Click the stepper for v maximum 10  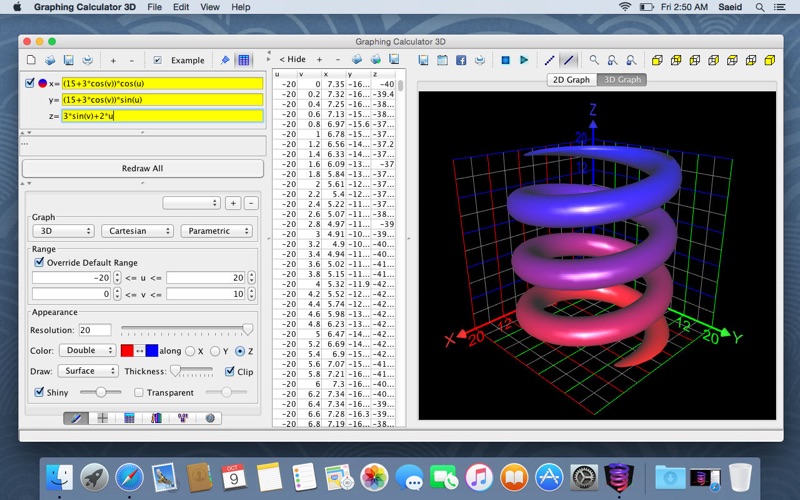pyautogui.click(x=251, y=294)
